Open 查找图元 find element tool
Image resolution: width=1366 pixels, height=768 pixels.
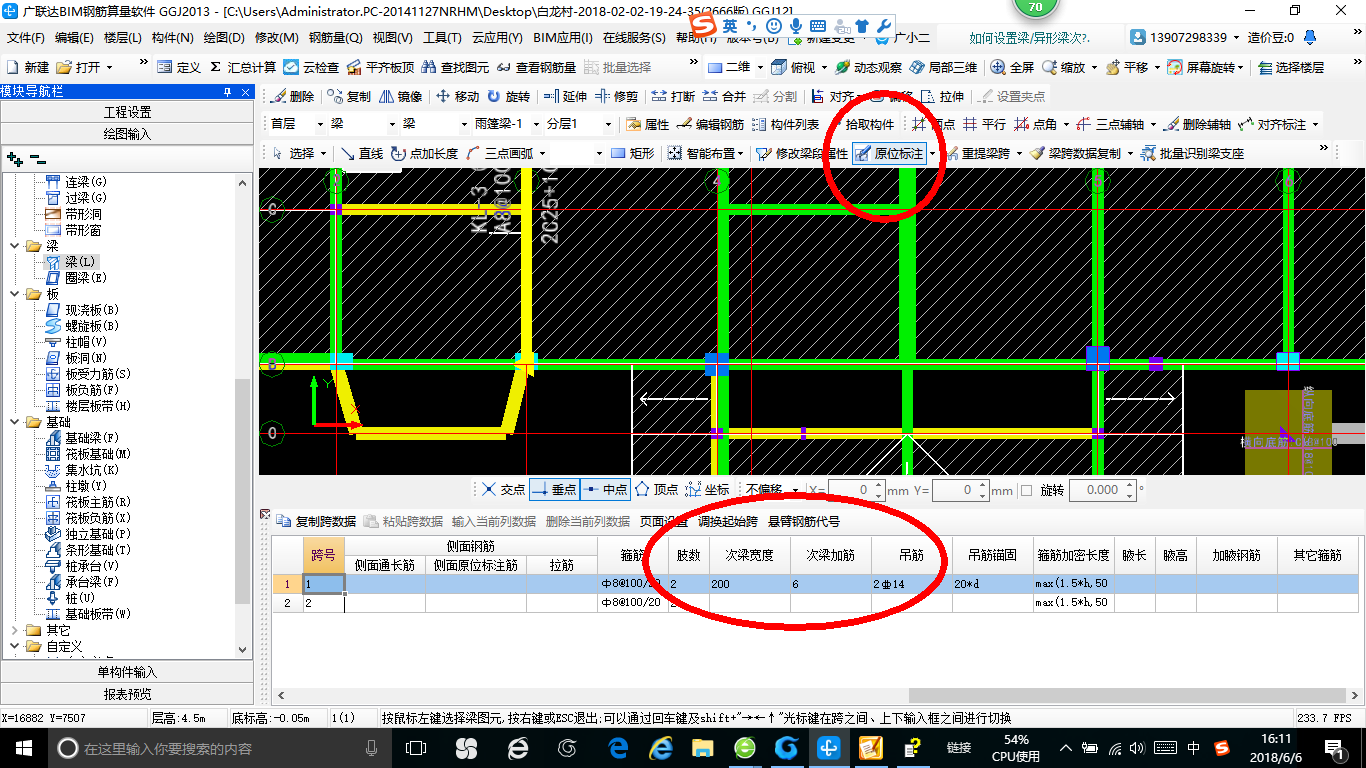click(x=454, y=67)
